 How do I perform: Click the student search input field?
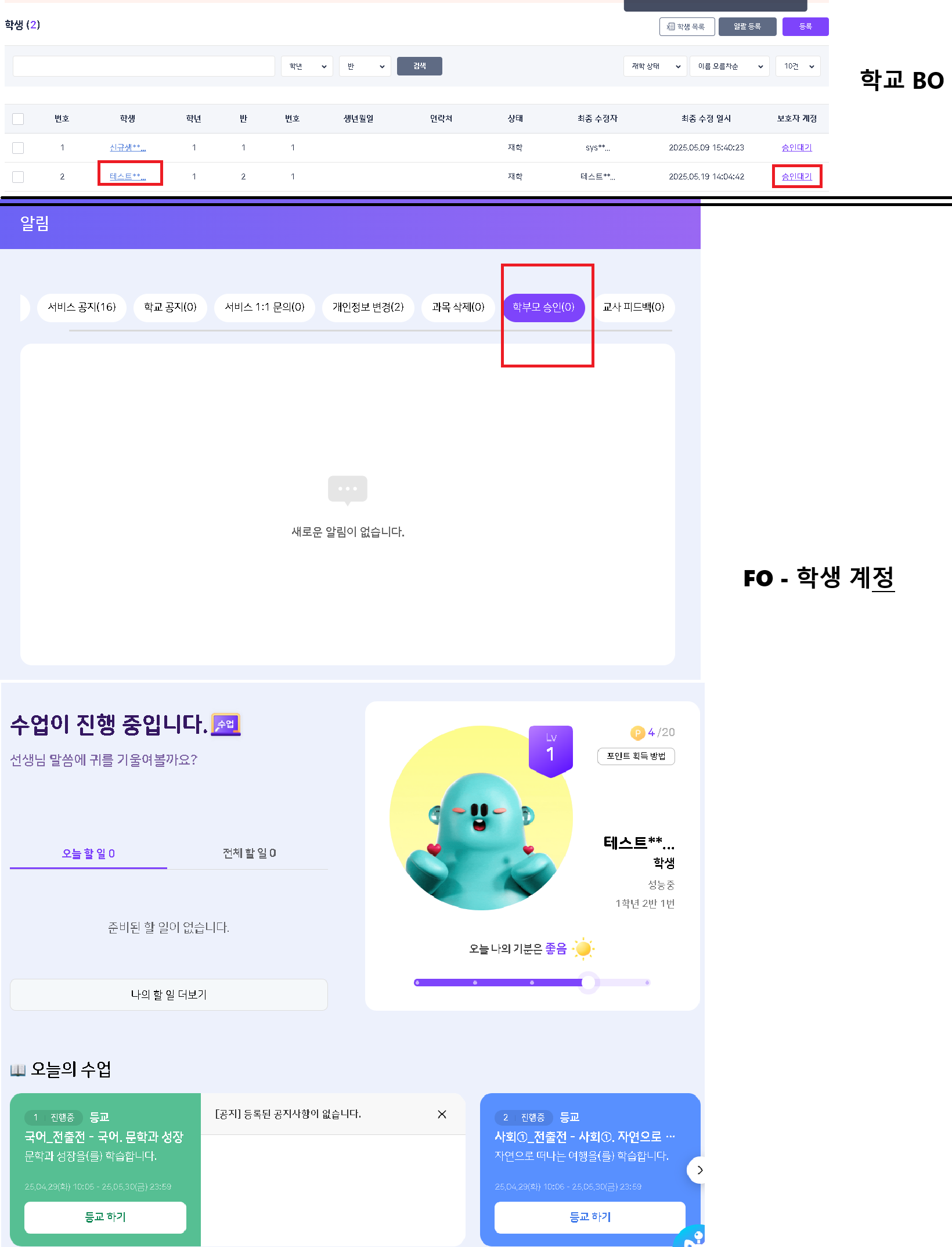(143, 66)
